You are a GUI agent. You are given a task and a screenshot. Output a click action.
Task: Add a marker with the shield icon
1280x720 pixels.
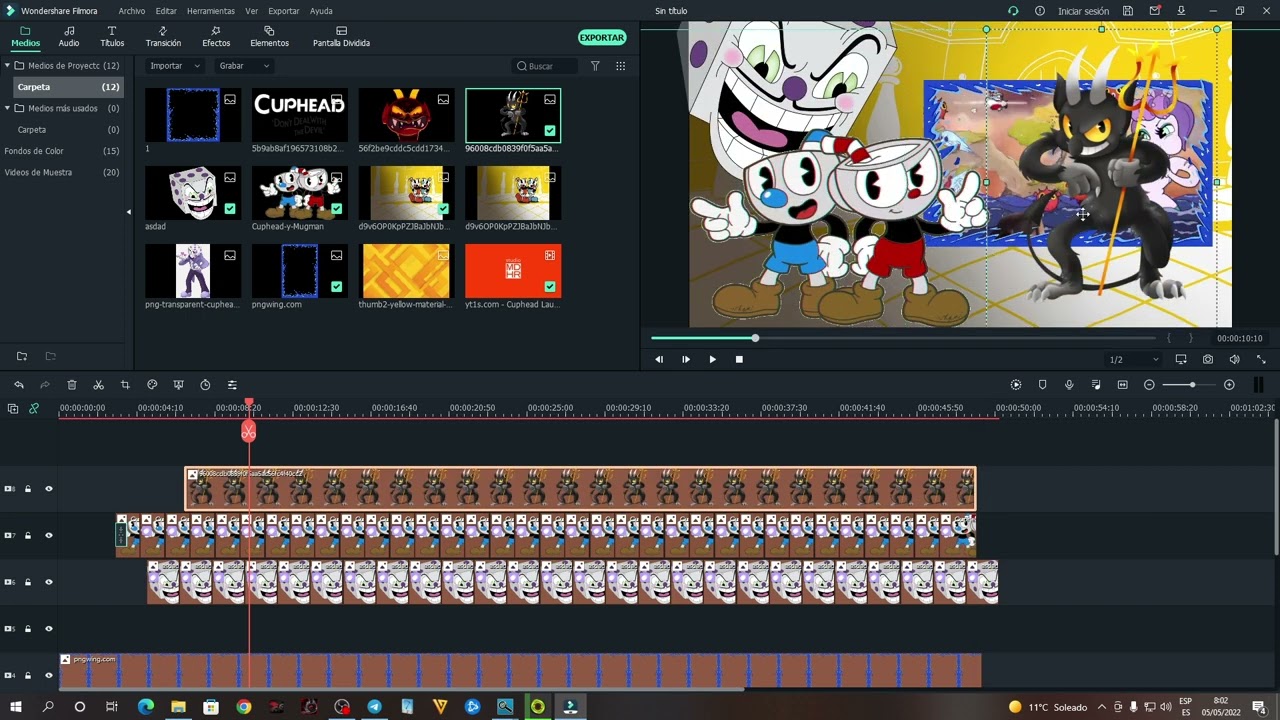1042,385
